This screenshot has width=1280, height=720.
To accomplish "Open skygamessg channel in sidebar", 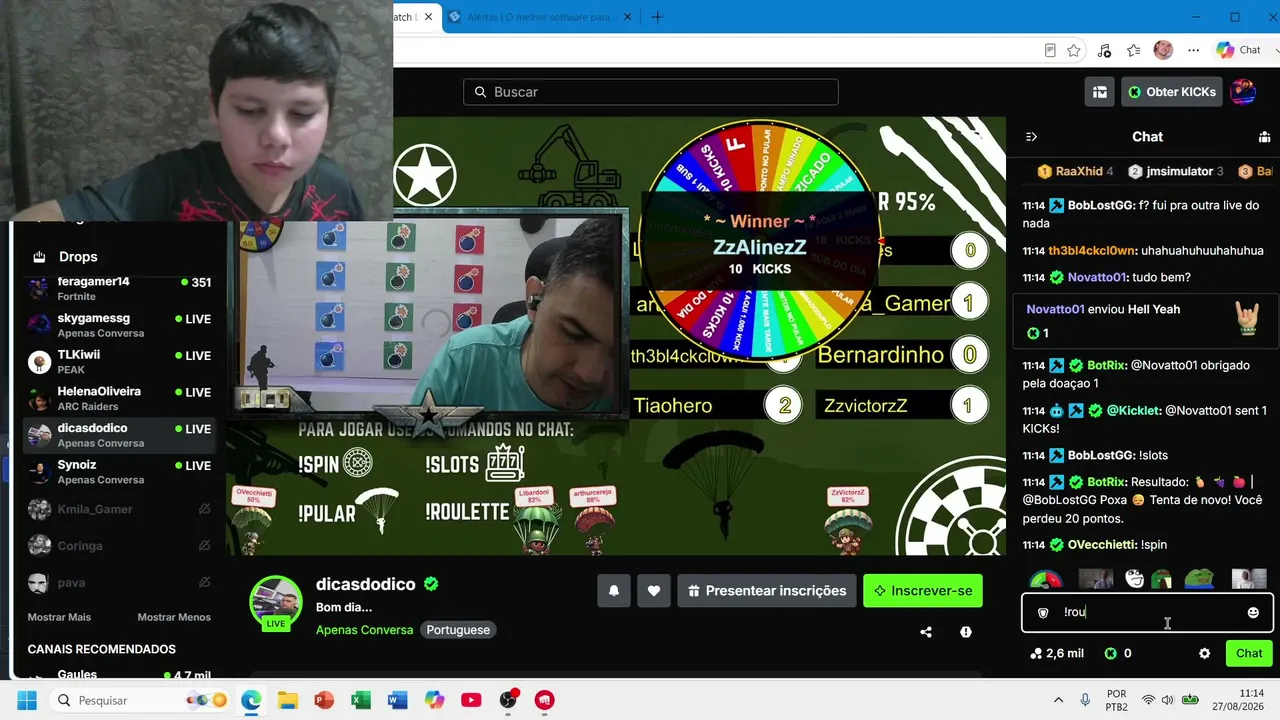I will (119, 325).
